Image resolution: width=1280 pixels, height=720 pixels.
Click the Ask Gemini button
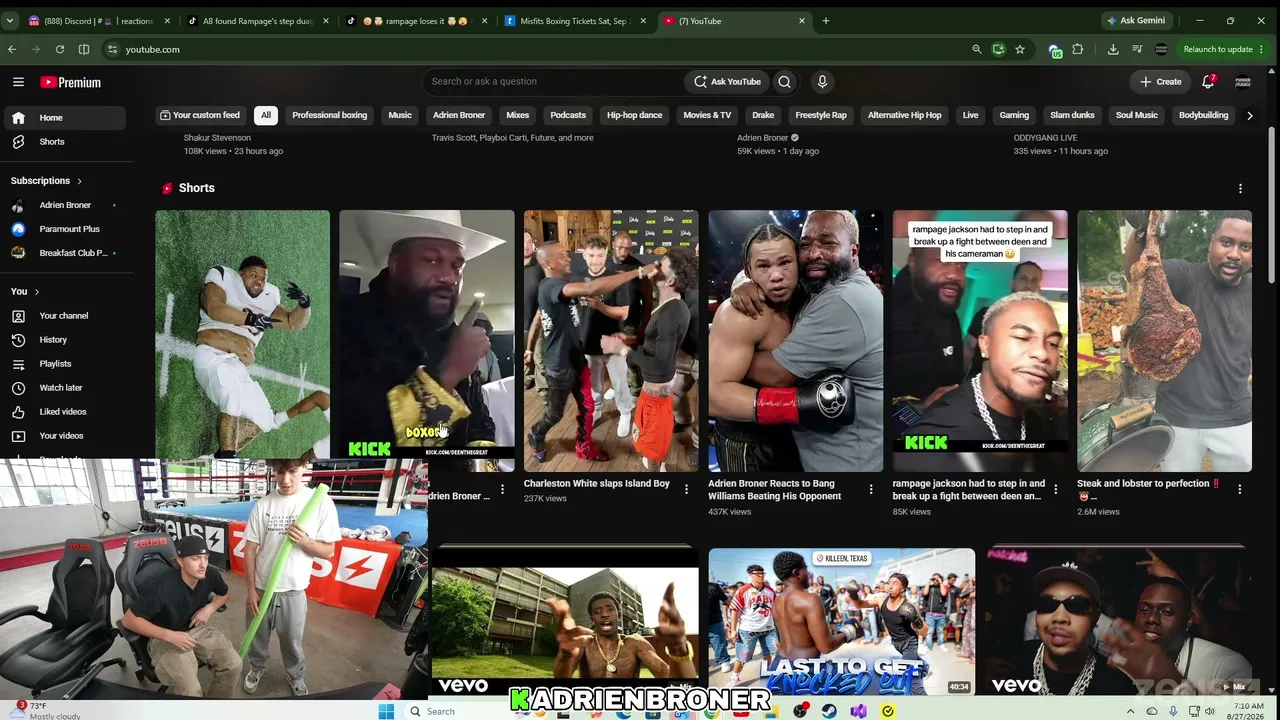point(1135,21)
